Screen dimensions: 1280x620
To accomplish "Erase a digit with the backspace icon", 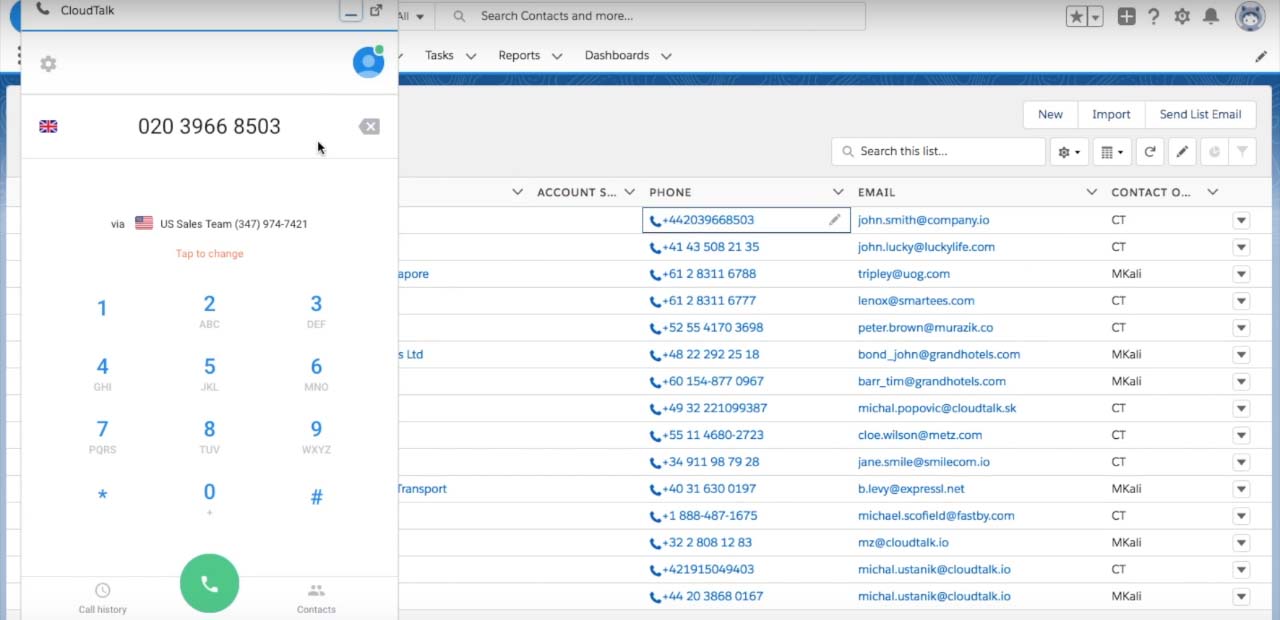I will tap(369, 126).
